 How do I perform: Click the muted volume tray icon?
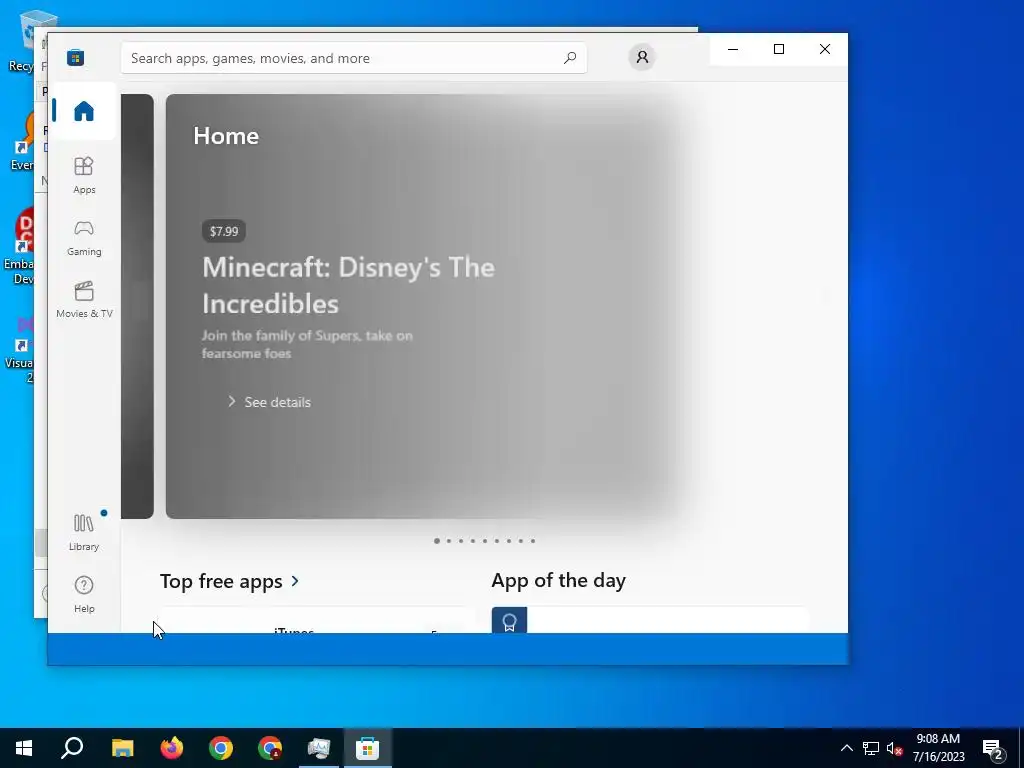894,748
